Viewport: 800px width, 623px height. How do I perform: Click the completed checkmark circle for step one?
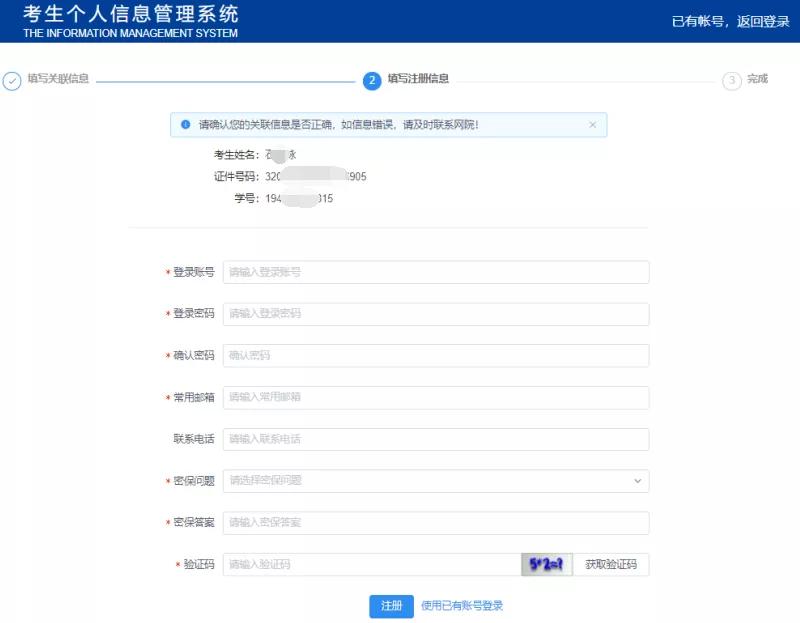(x=10, y=80)
